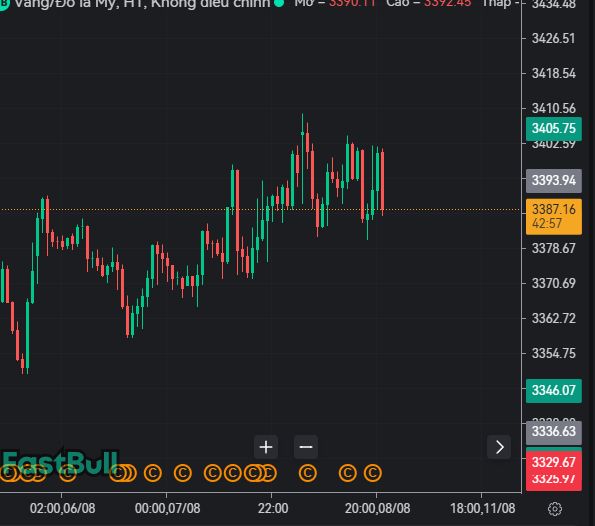This screenshot has width=595, height=526.
Task: Click the 18:00,11/08 time axis label
Action: (483, 509)
